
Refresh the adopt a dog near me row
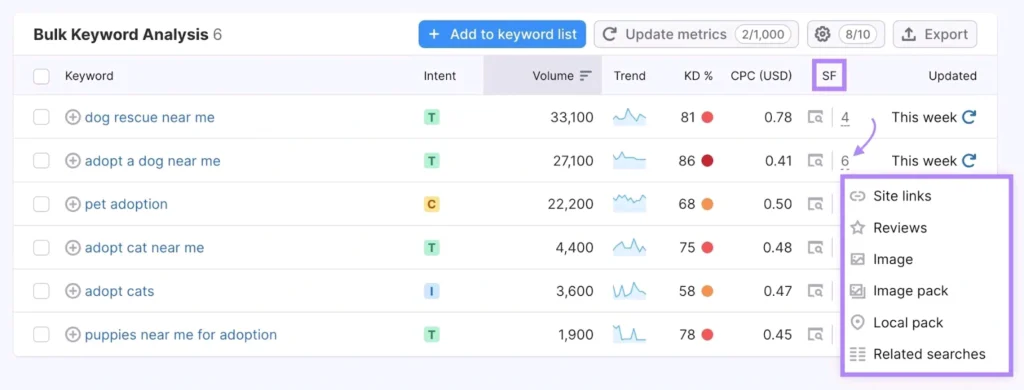[x=969, y=161]
